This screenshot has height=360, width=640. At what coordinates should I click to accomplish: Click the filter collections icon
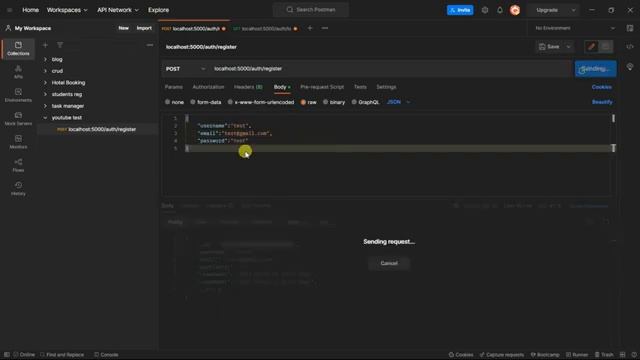pos(60,45)
